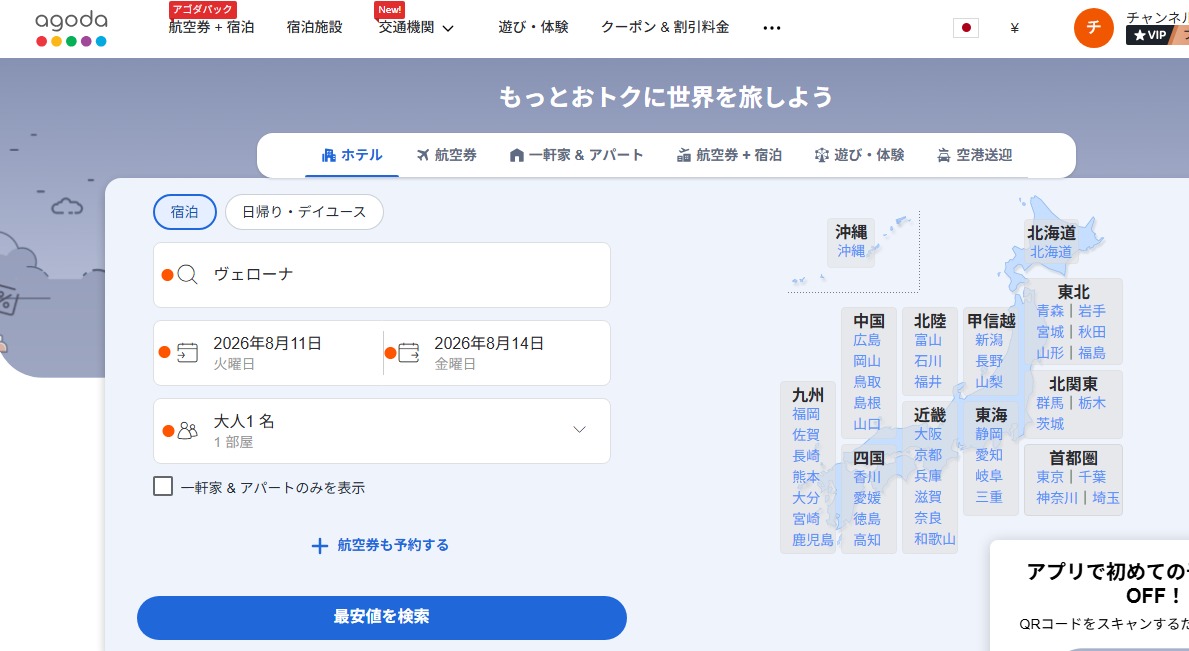Toggle 一軒家 & アパートのみを表示 checkbox
The height and width of the screenshot is (651, 1189).
[x=163, y=486]
